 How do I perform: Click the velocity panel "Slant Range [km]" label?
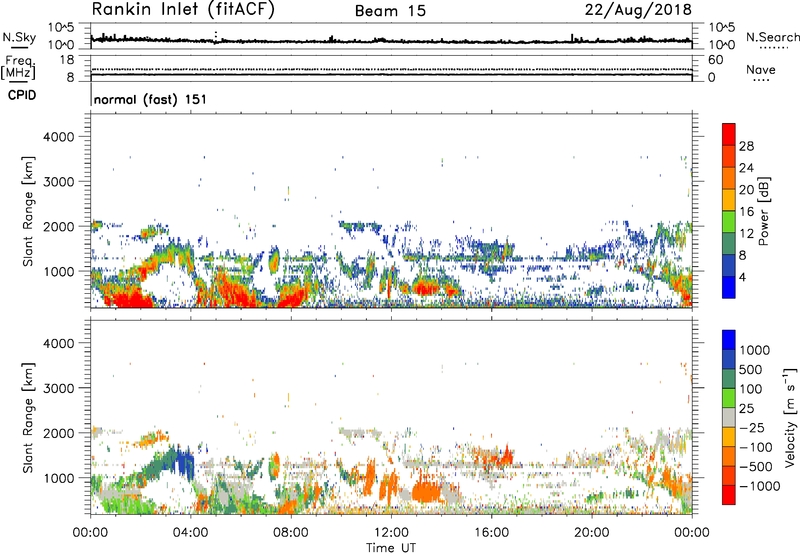pos(28,417)
